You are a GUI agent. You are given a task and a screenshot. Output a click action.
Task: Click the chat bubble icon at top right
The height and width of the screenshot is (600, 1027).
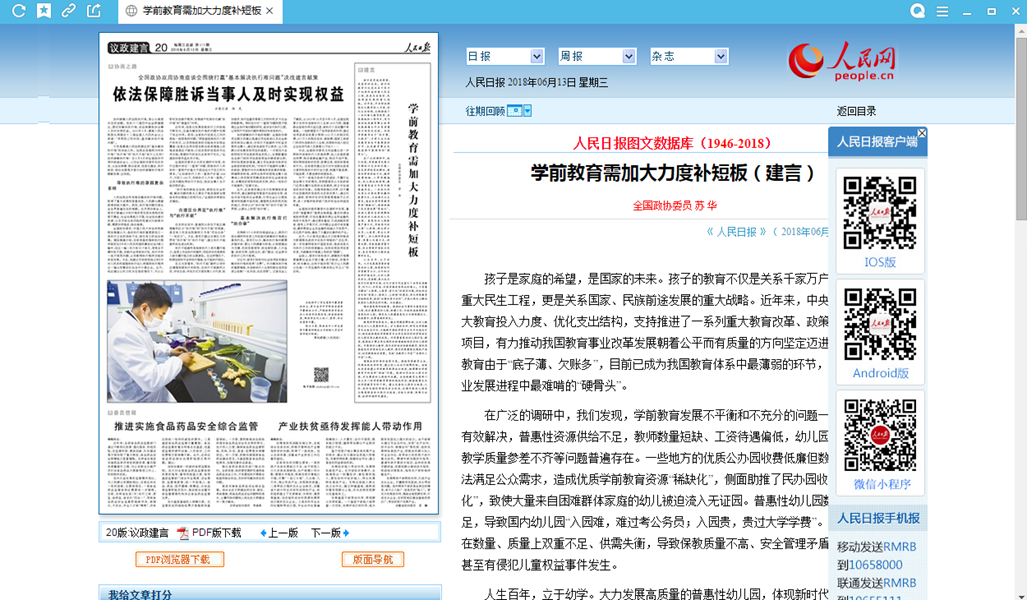(917, 11)
